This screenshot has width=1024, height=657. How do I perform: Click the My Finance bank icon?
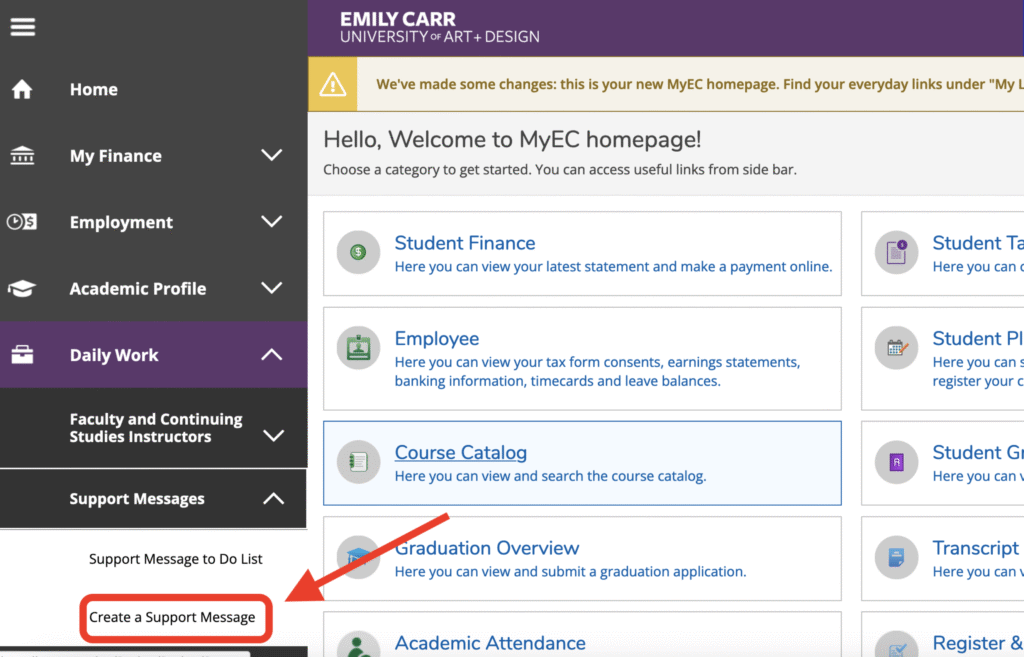pos(22,156)
